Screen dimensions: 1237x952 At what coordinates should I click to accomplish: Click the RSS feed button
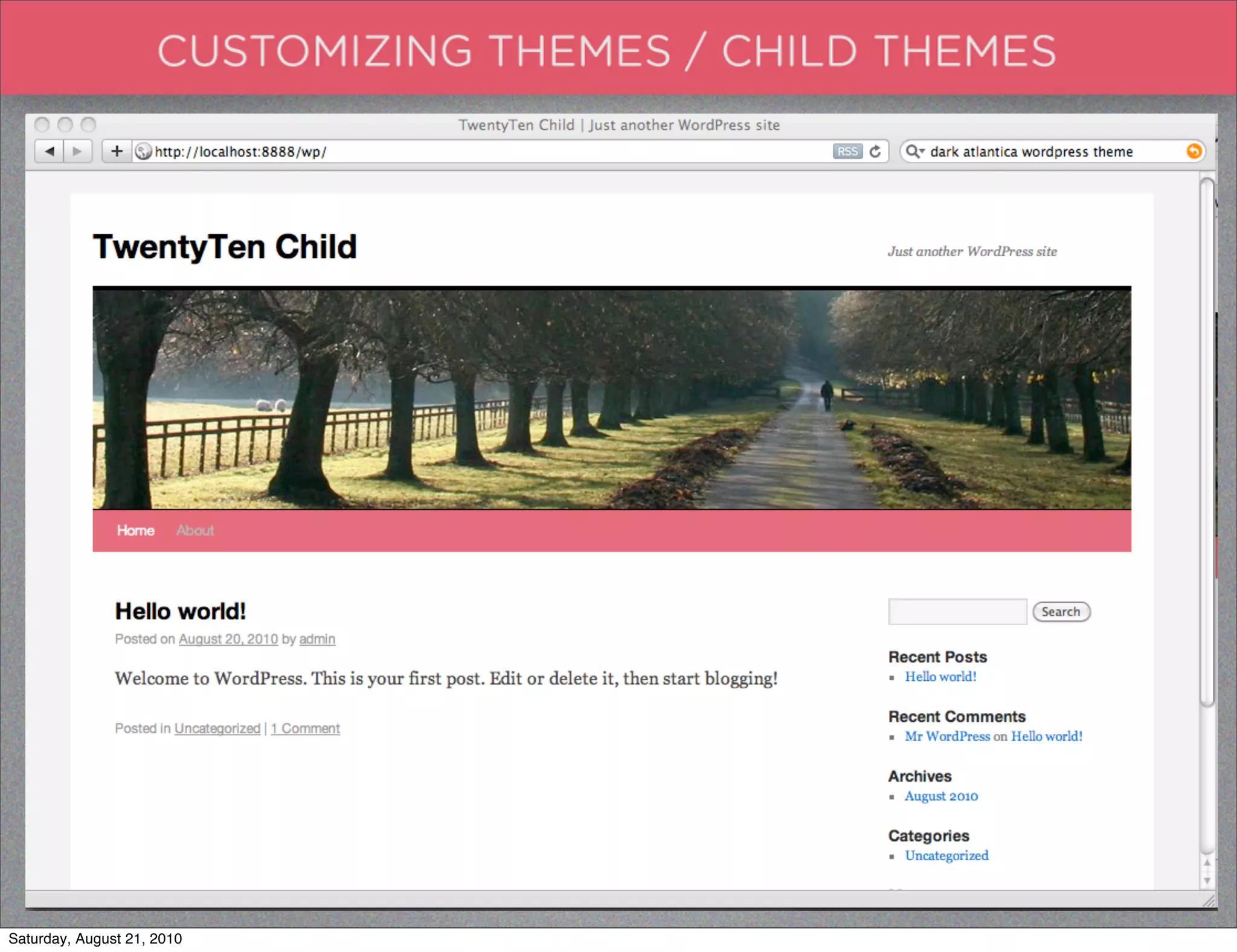coord(847,151)
